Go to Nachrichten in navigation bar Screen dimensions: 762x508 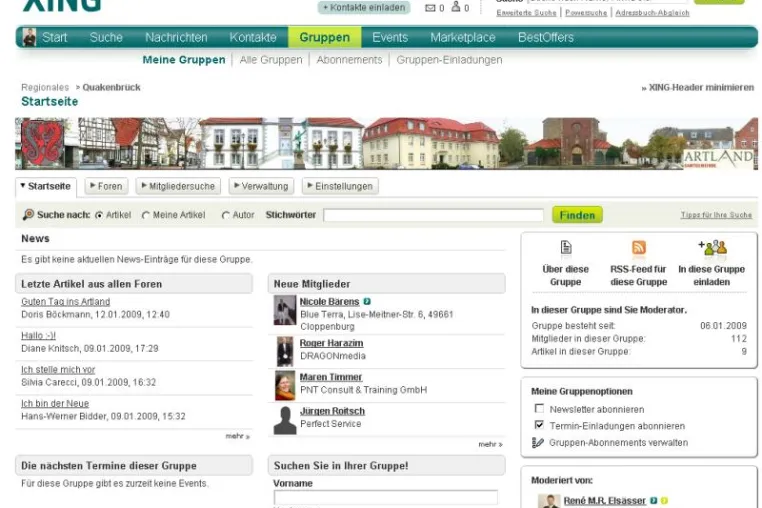pos(176,37)
